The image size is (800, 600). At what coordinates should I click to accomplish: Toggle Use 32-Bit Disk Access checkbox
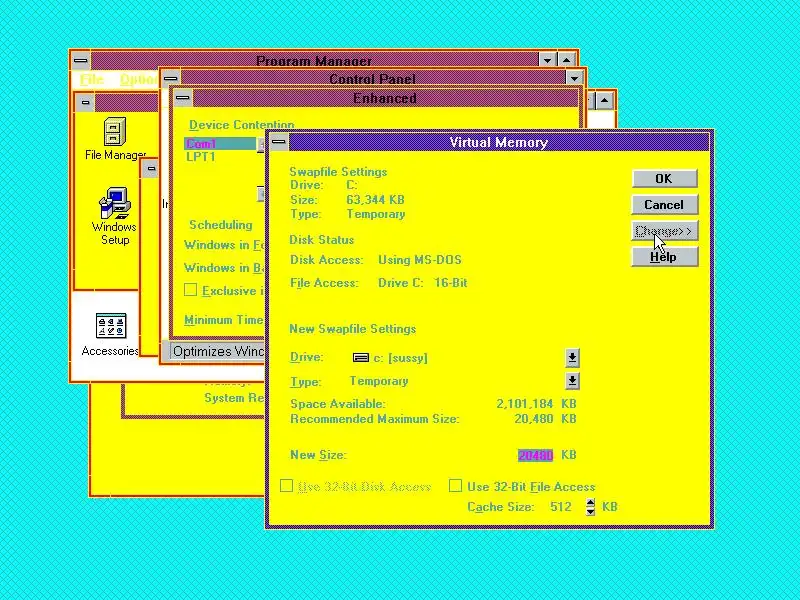point(286,485)
